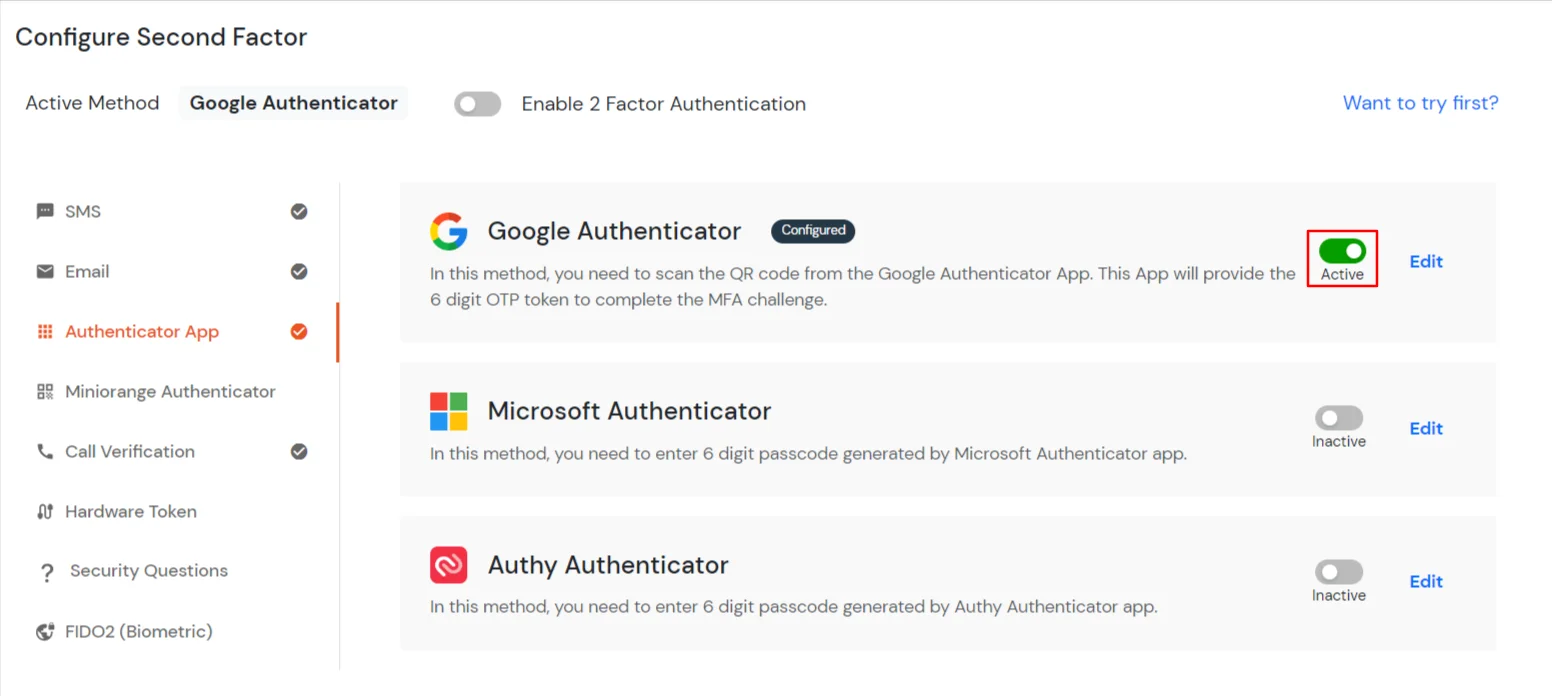The height and width of the screenshot is (696, 1552).
Task: Select the SMS message icon
Action: (44, 211)
